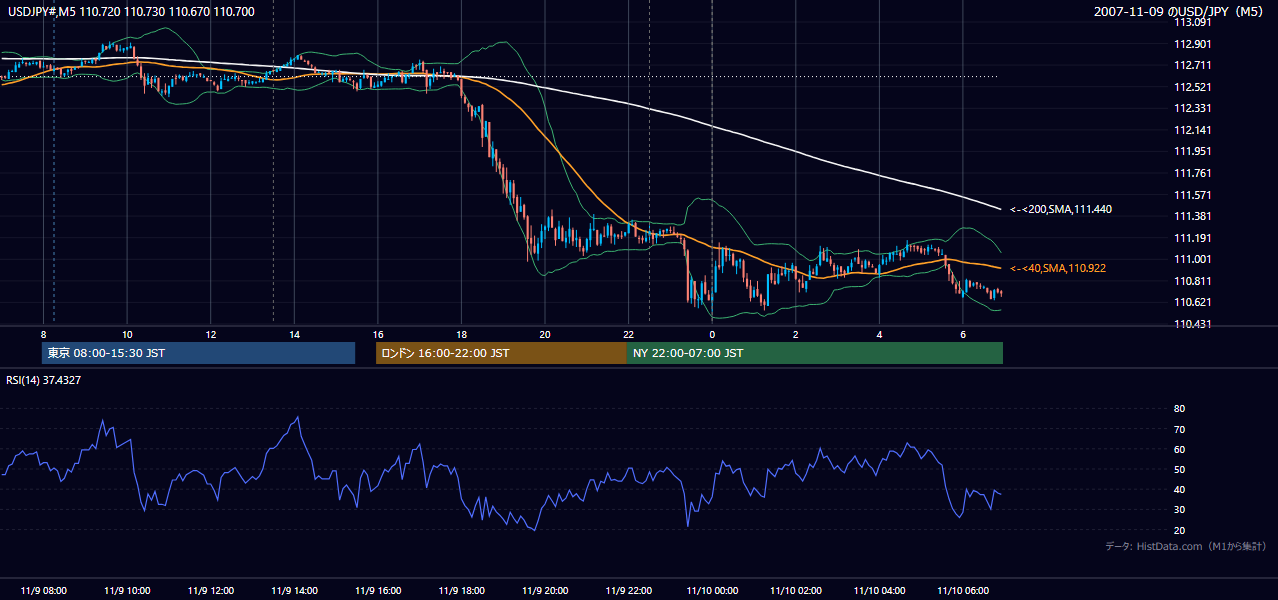Click RSI scale value 70
The height and width of the screenshot is (600, 1278).
pos(1180,430)
